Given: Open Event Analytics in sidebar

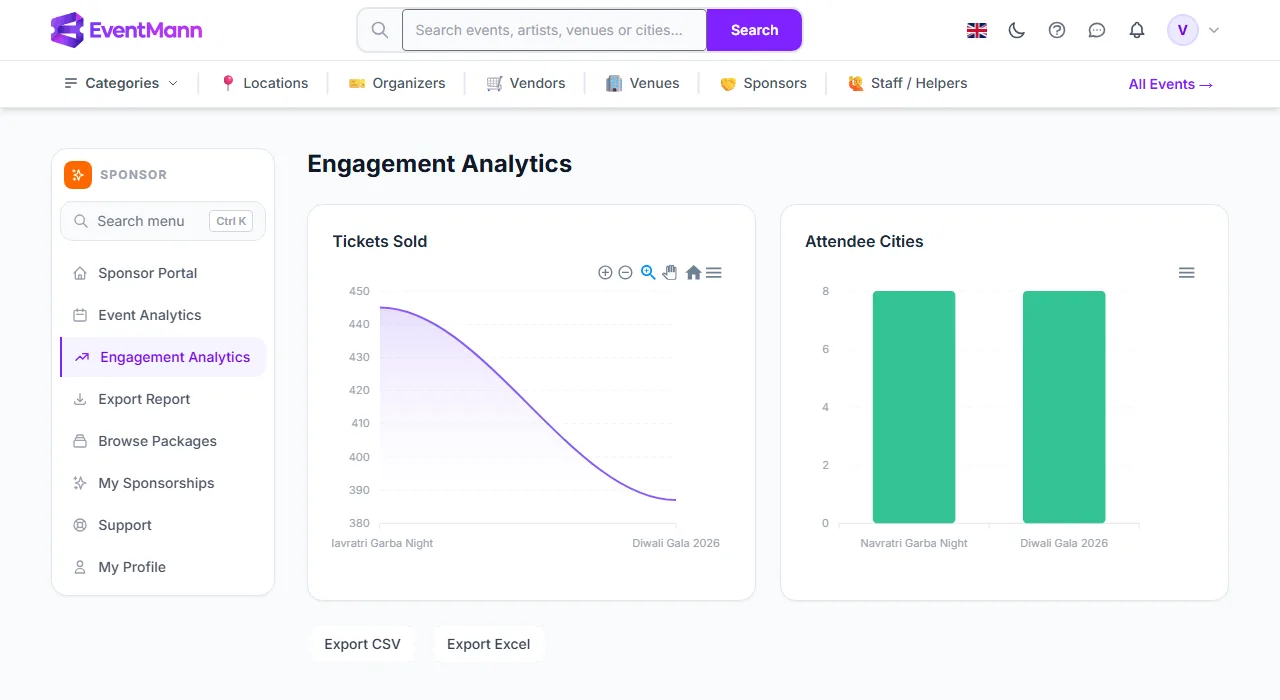Looking at the screenshot, I should click(x=163, y=315).
